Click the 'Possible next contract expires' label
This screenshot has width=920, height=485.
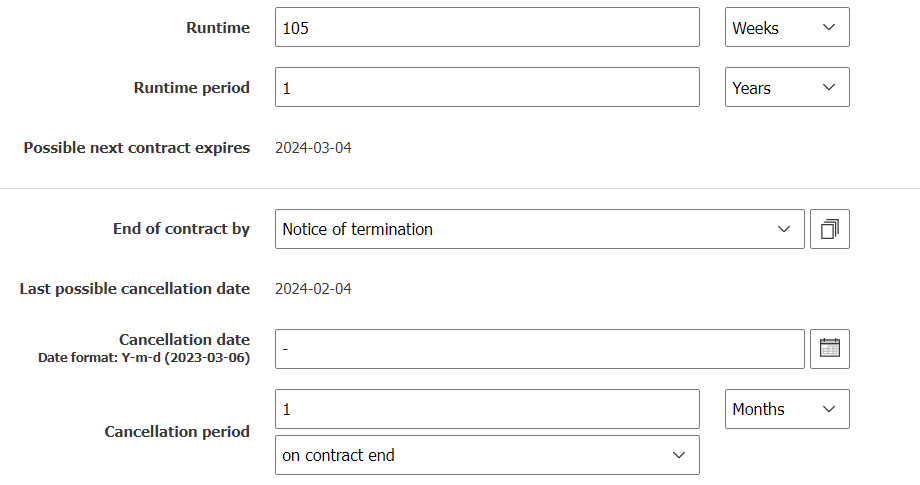tap(137, 148)
